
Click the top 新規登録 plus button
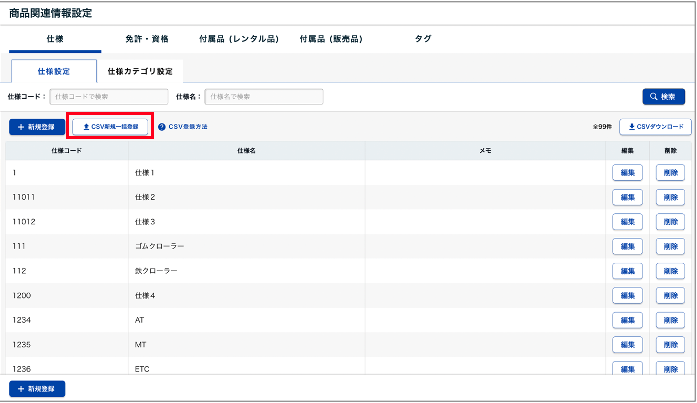[x=37, y=127]
